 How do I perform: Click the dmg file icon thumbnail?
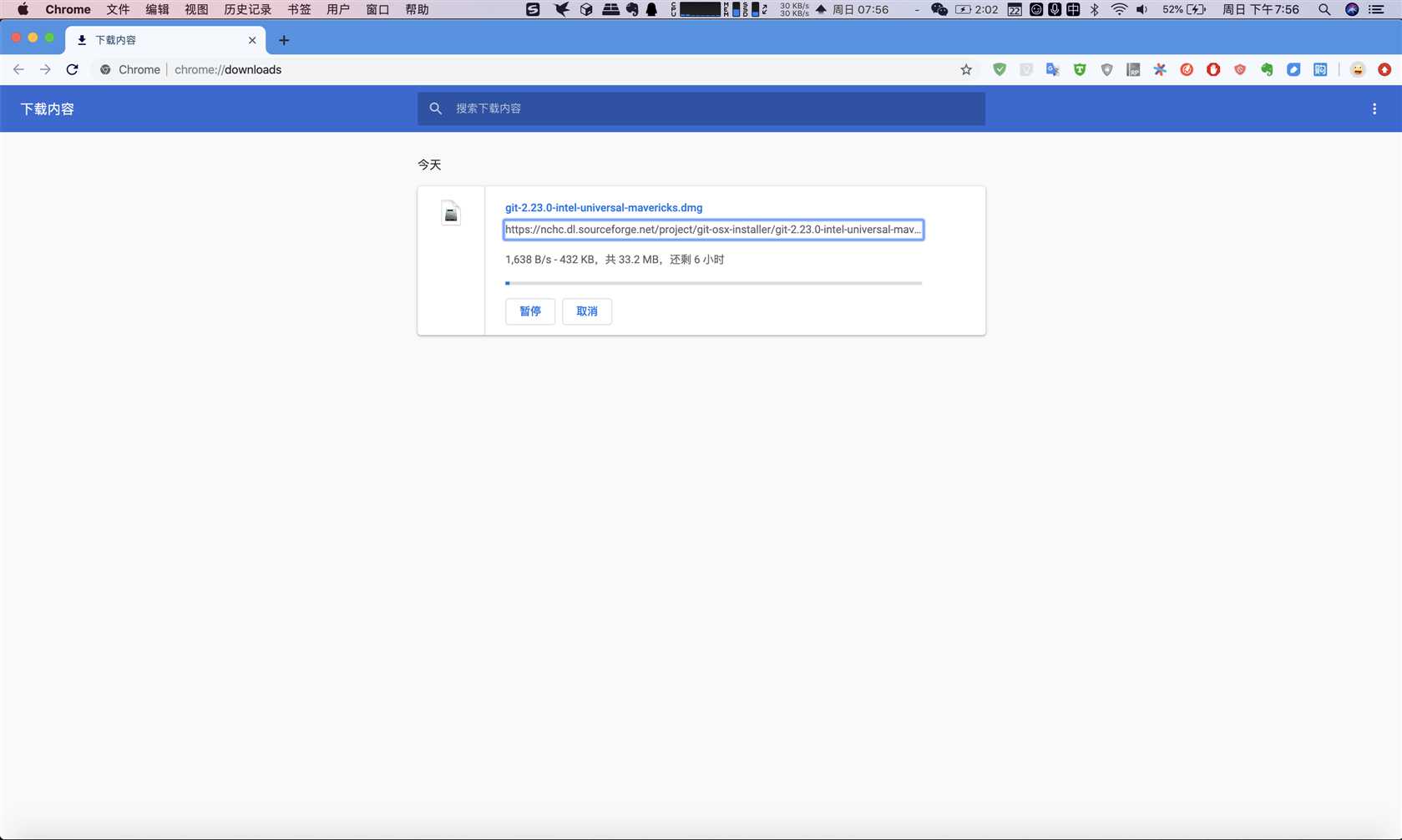coord(451,213)
